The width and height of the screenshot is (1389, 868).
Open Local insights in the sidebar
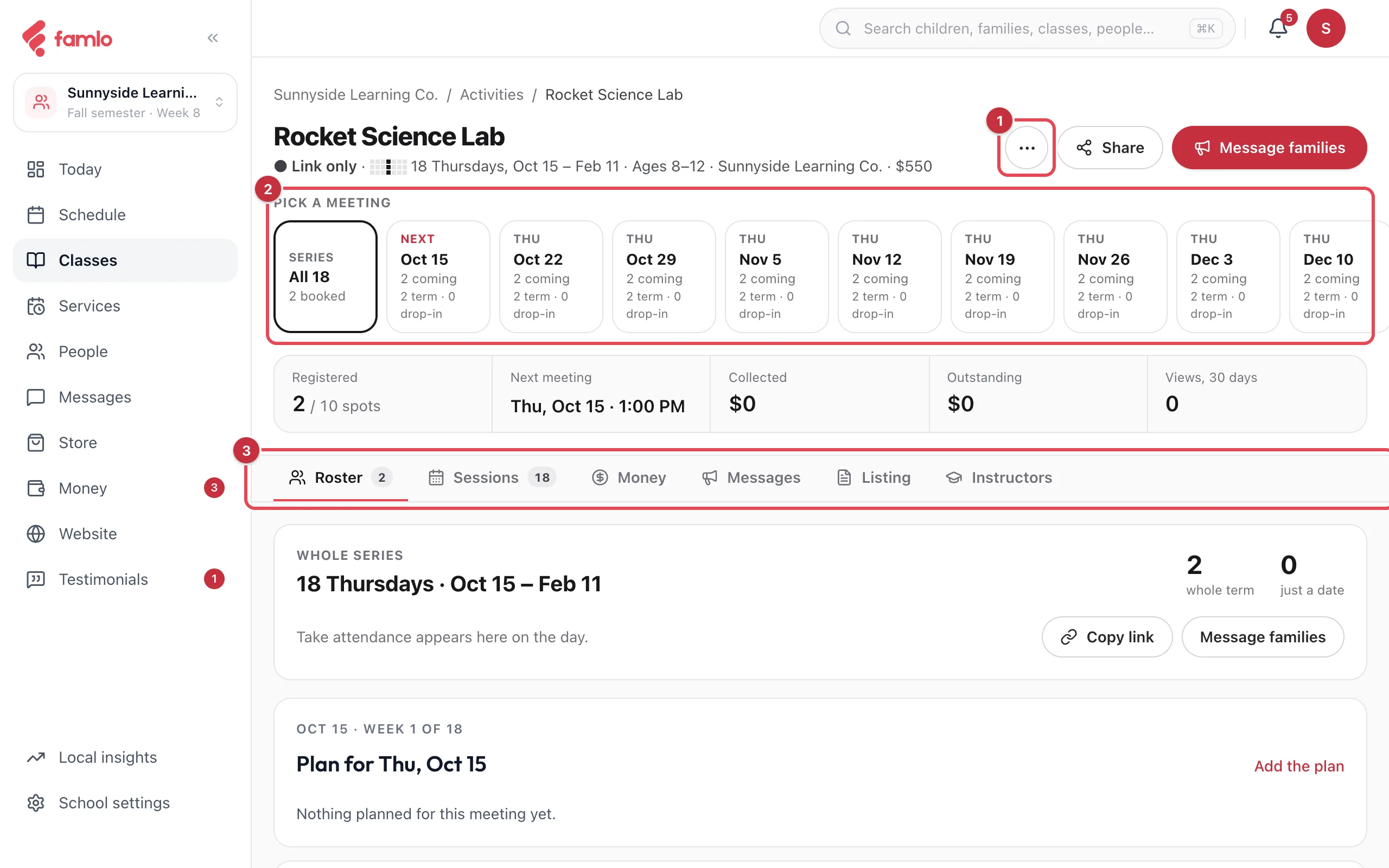tap(125, 757)
